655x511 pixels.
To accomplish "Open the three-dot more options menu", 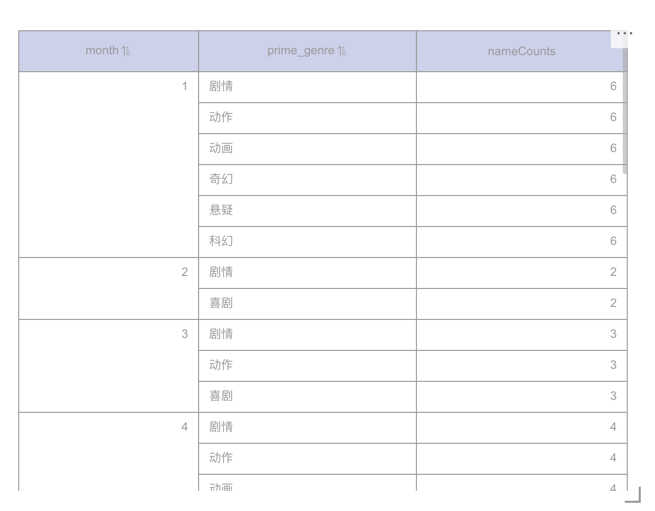I will pos(624,33).
